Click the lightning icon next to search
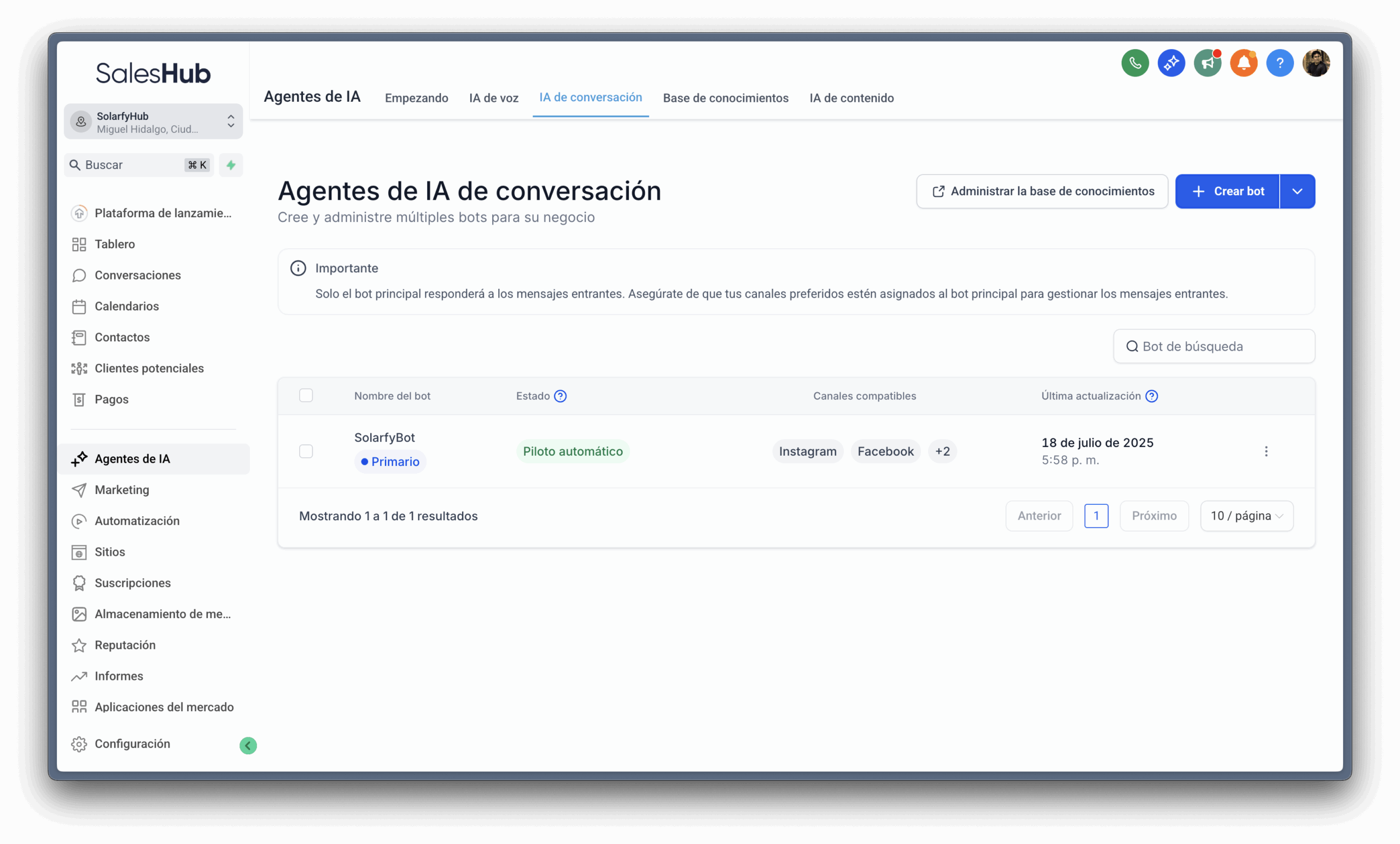The height and width of the screenshot is (844, 1400). (x=231, y=165)
